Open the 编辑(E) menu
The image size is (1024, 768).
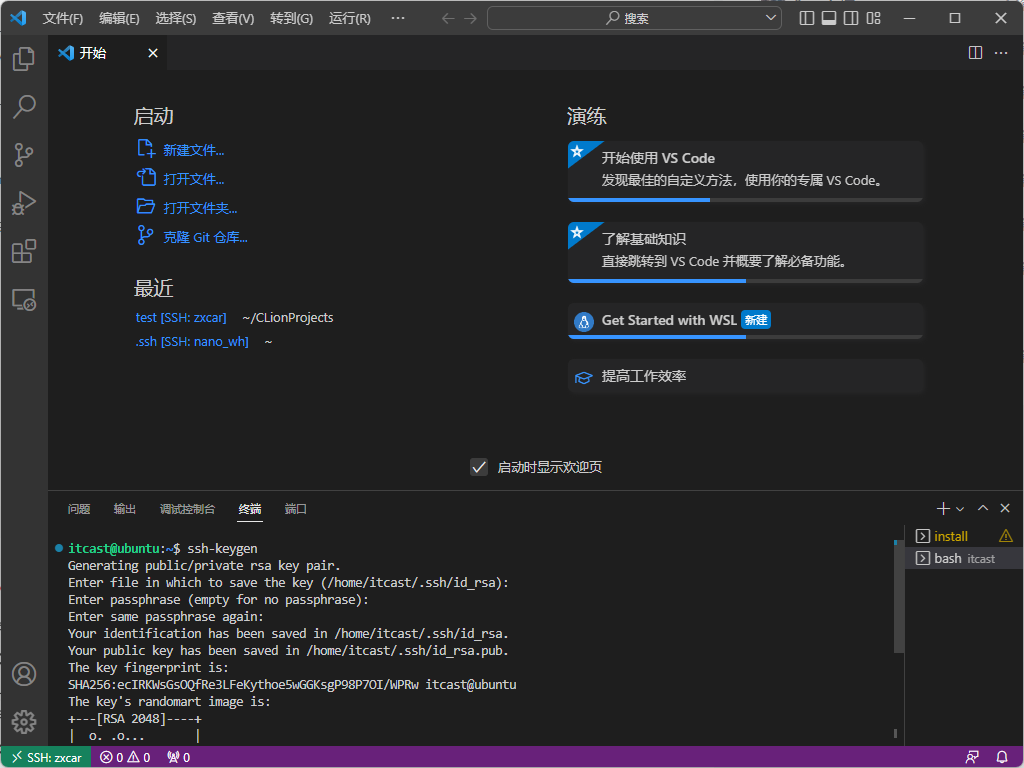tap(119, 18)
